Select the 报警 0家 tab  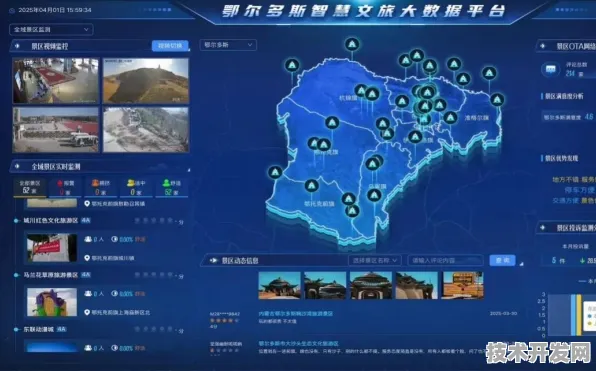click(65, 187)
